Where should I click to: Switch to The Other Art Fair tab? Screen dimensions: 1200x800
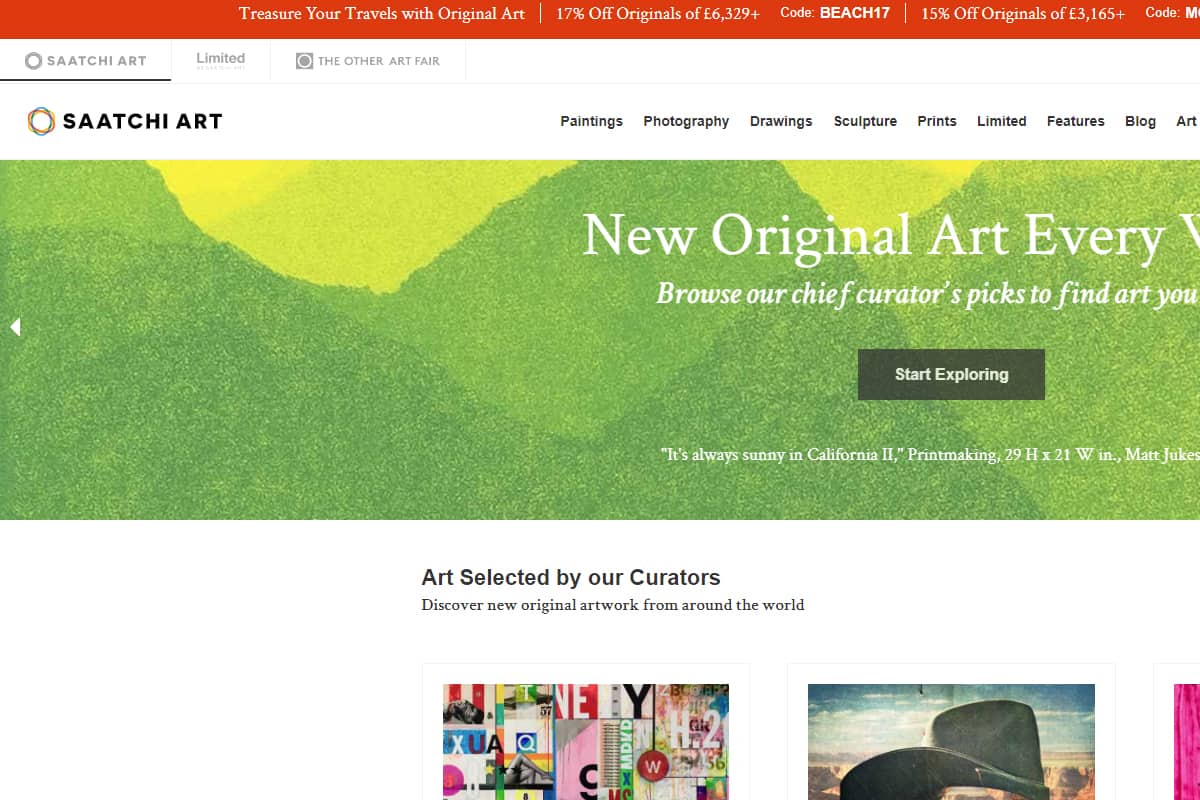(368, 61)
